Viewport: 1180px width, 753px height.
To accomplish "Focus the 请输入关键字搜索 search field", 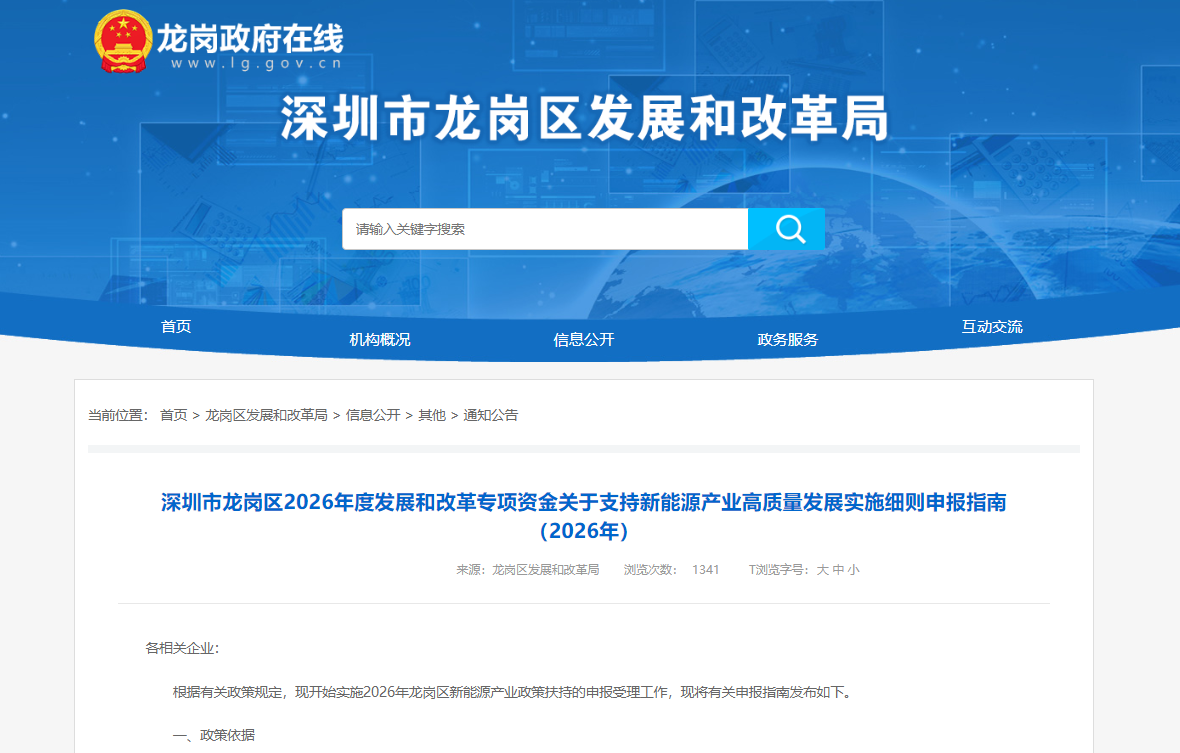I will click(544, 229).
